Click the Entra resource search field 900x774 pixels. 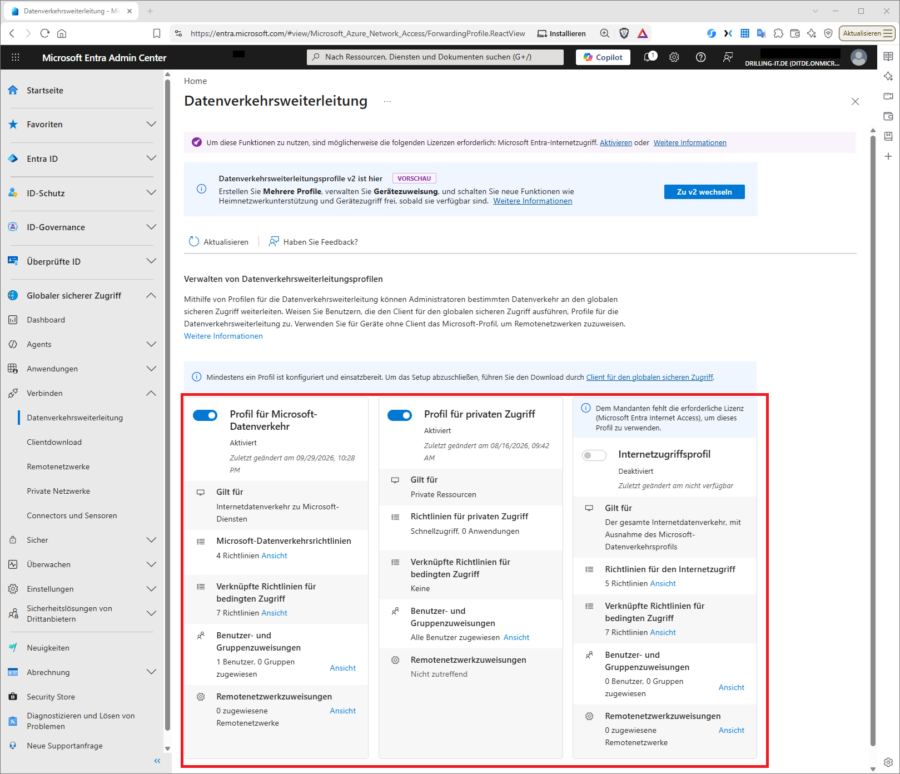click(435, 57)
